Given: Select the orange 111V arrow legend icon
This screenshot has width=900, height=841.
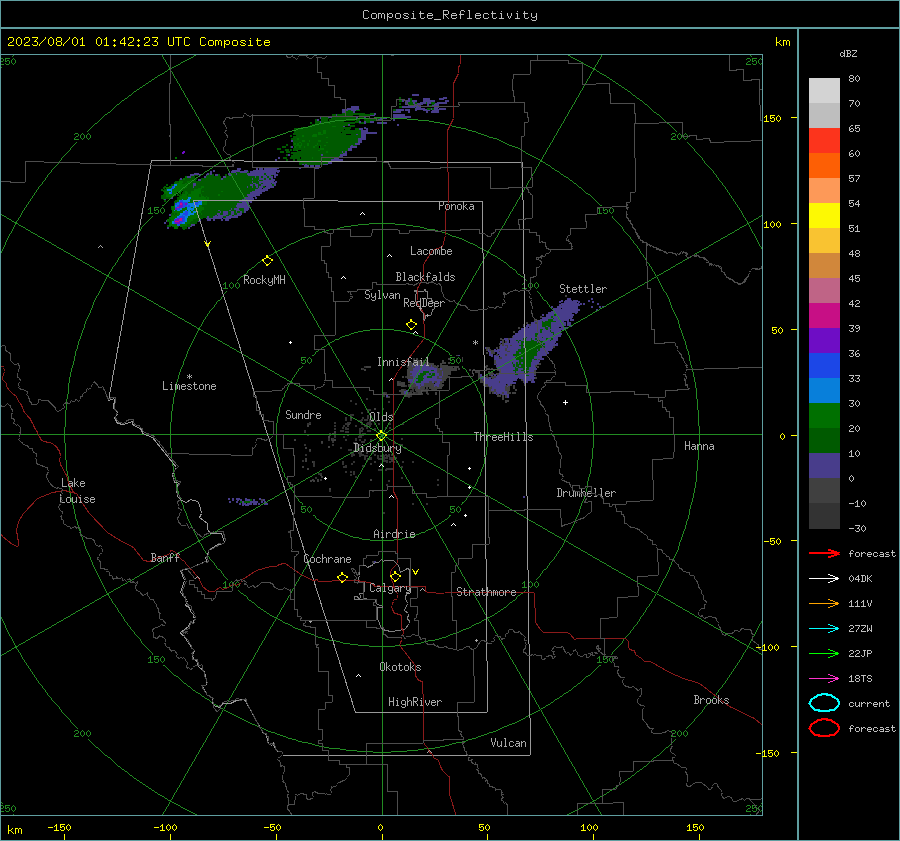Looking at the screenshot, I should coord(824,603).
